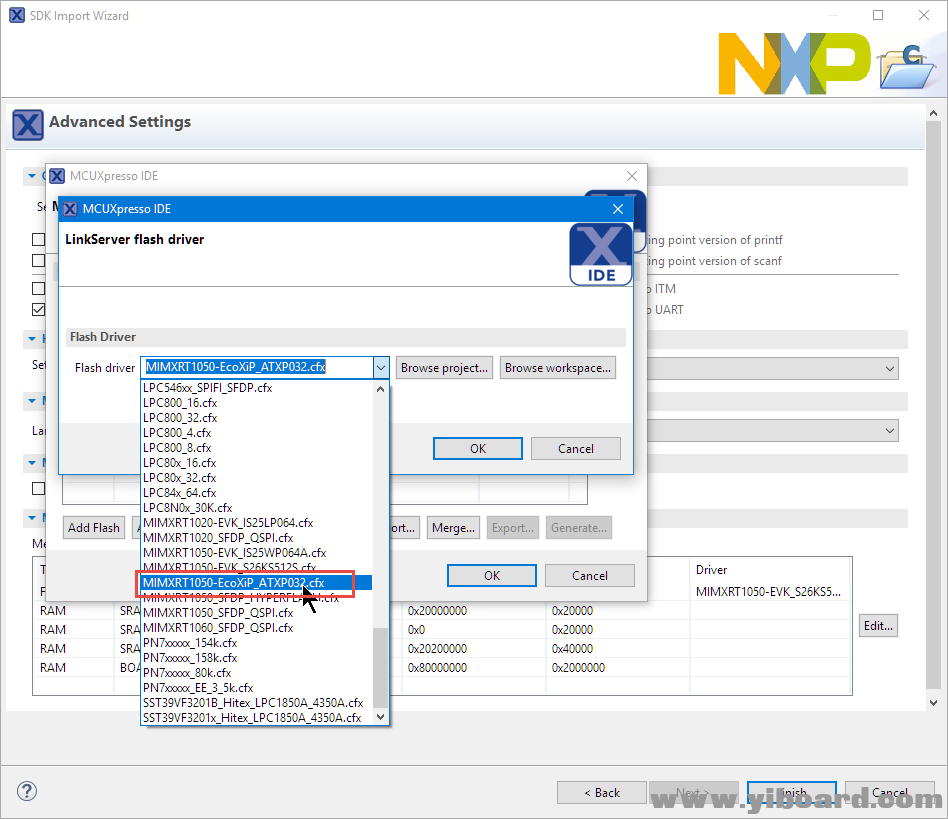Choose LPC800_16.cfx in the driver list
Image resolution: width=948 pixels, height=819 pixels.
(180, 403)
